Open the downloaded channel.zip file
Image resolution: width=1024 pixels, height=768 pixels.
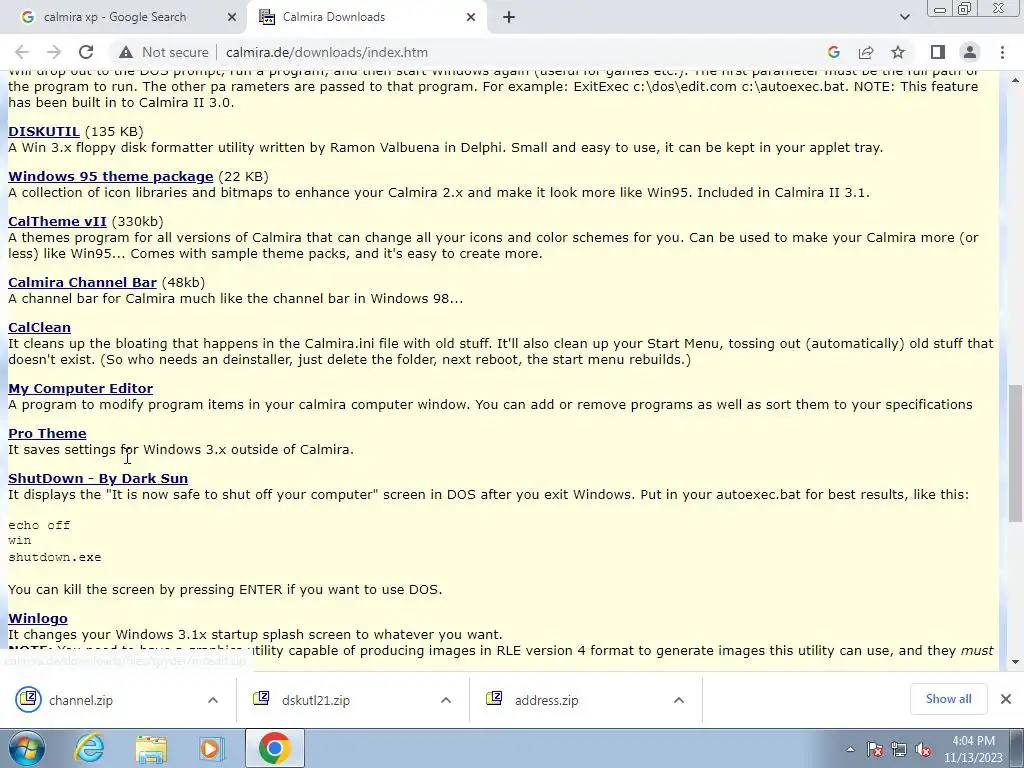click(80, 700)
